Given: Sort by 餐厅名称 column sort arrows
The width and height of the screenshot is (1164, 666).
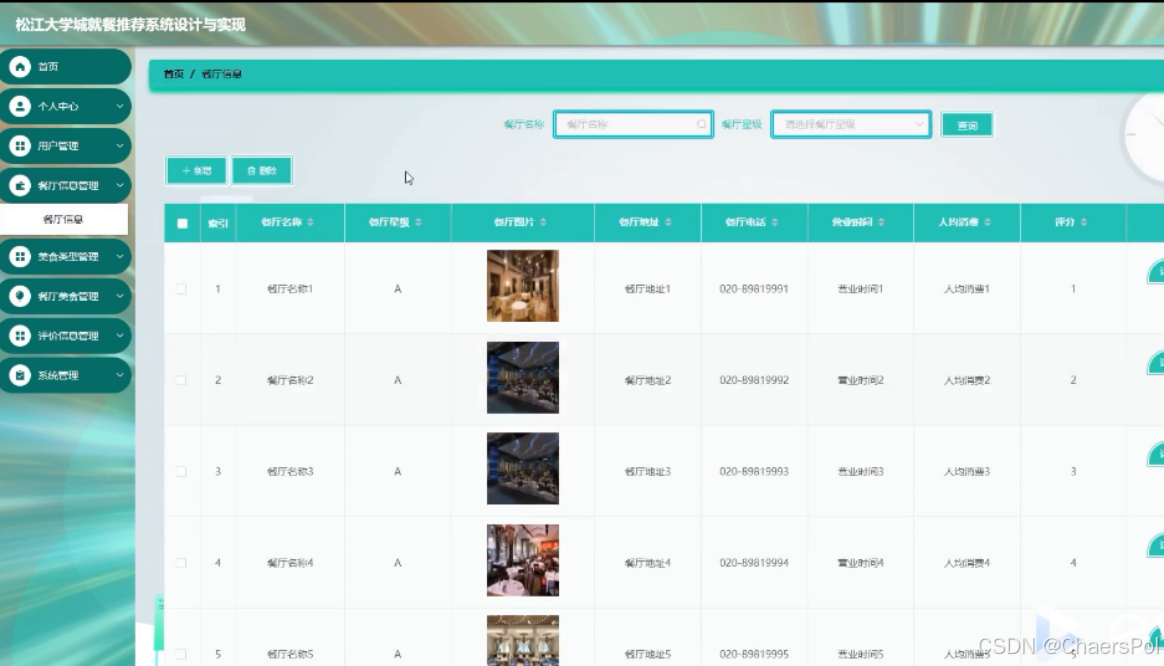Looking at the screenshot, I should pos(310,222).
